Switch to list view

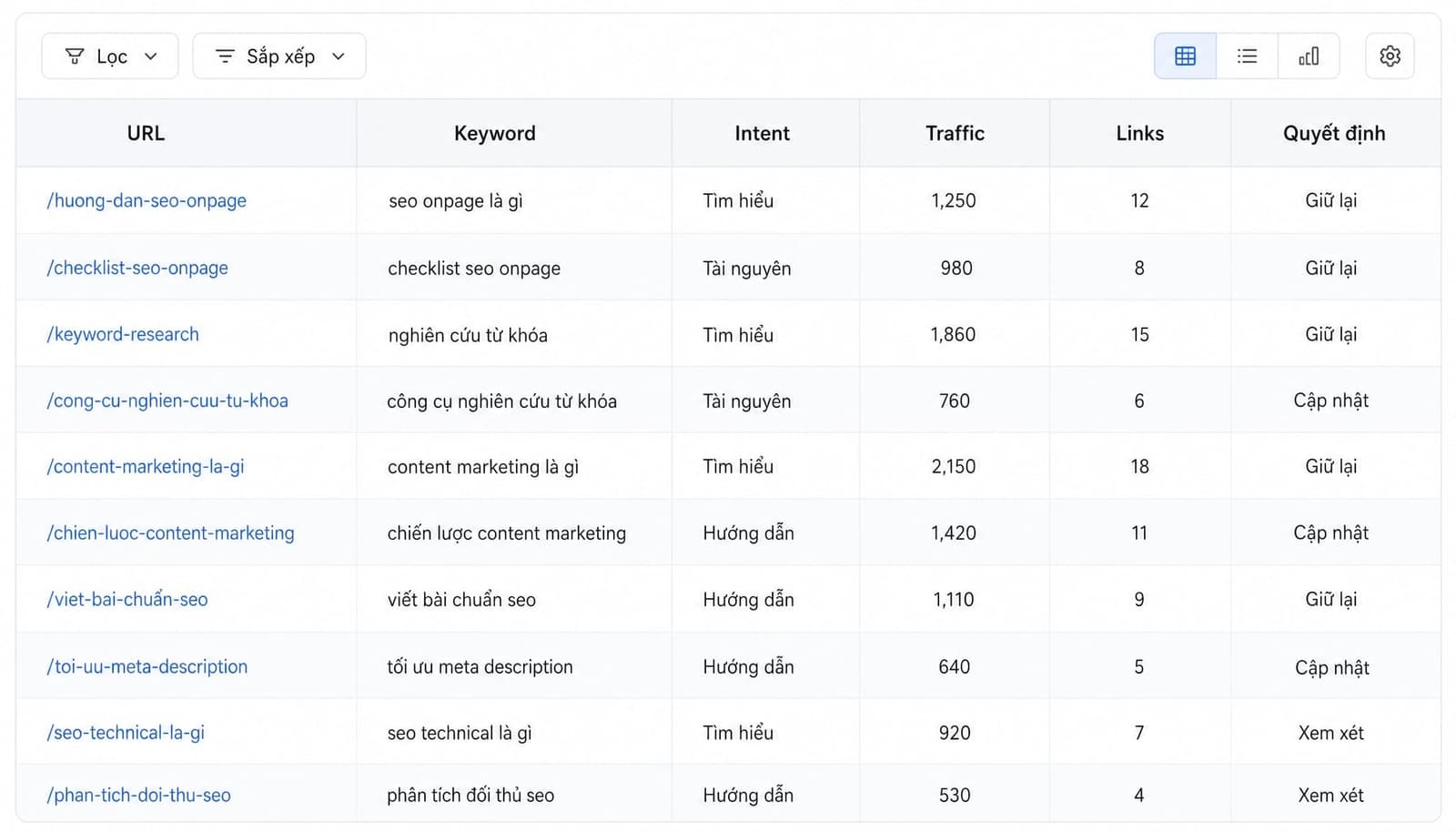tap(1247, 56)
